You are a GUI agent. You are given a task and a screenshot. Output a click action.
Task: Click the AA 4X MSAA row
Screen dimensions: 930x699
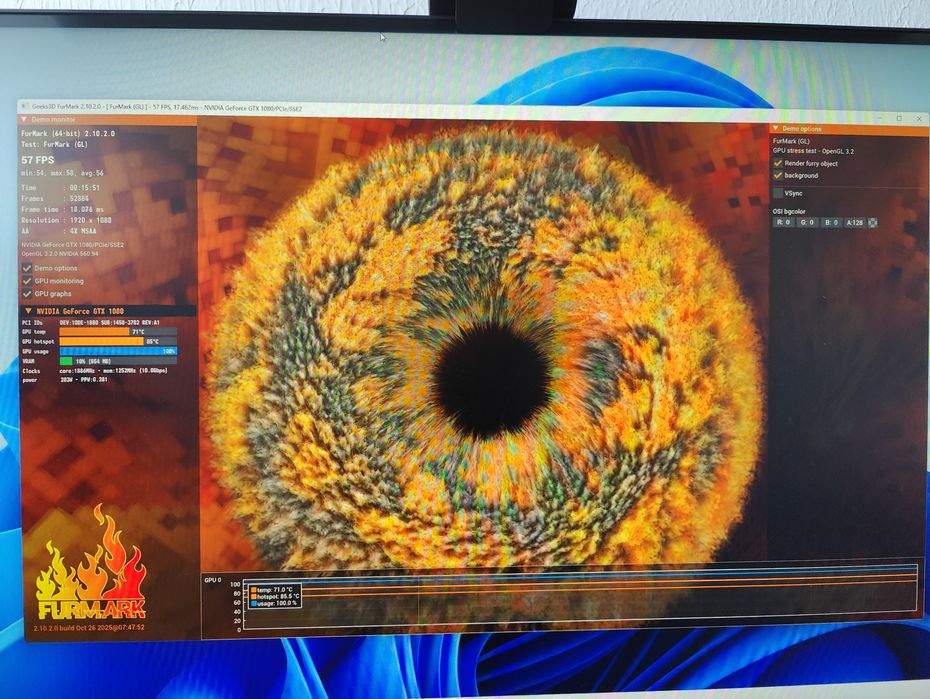59,231
